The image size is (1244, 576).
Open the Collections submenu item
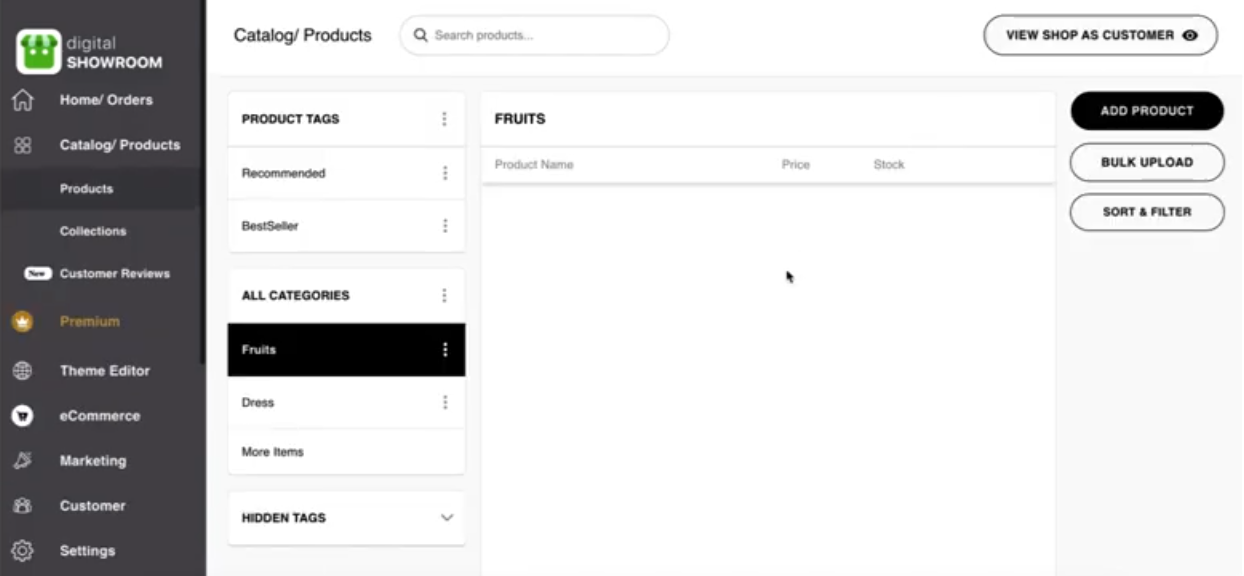point(93,231)
